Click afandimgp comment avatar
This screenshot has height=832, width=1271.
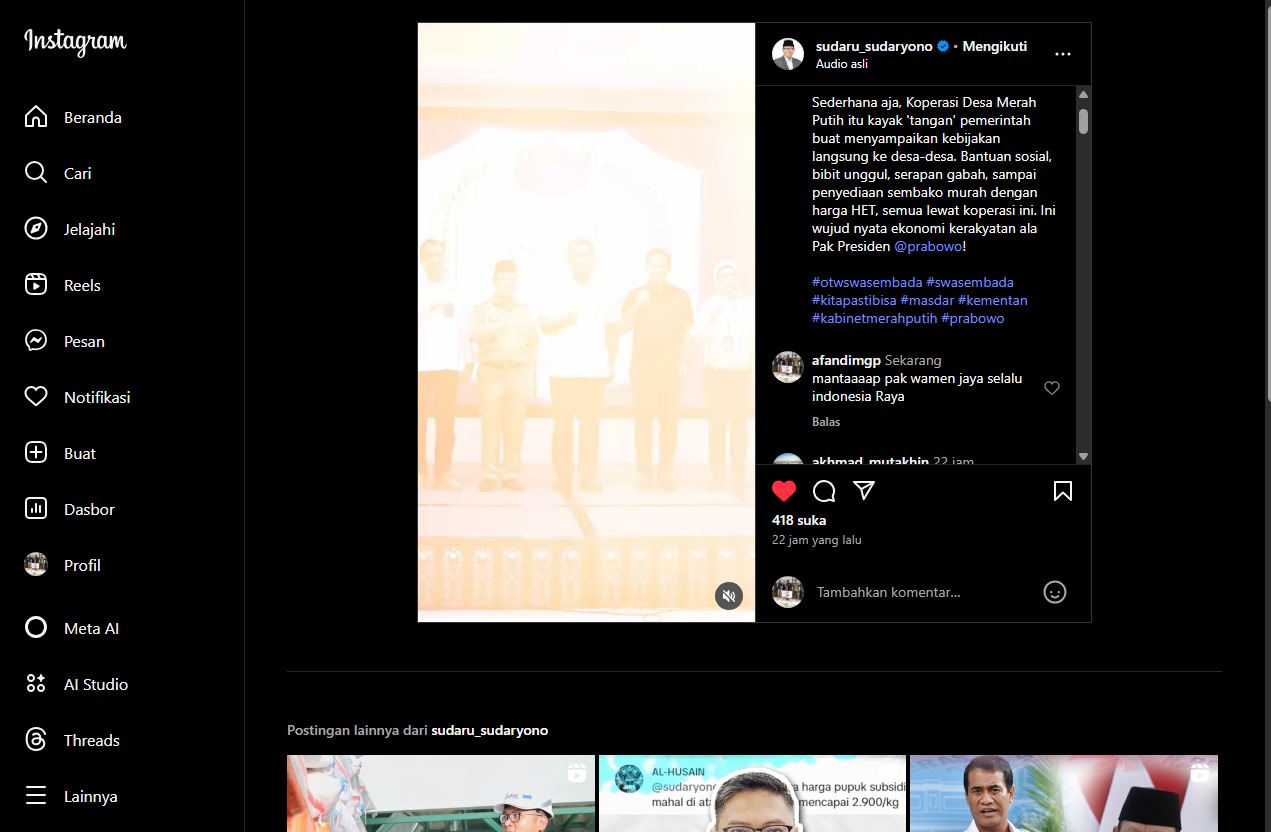pos(788,367)
